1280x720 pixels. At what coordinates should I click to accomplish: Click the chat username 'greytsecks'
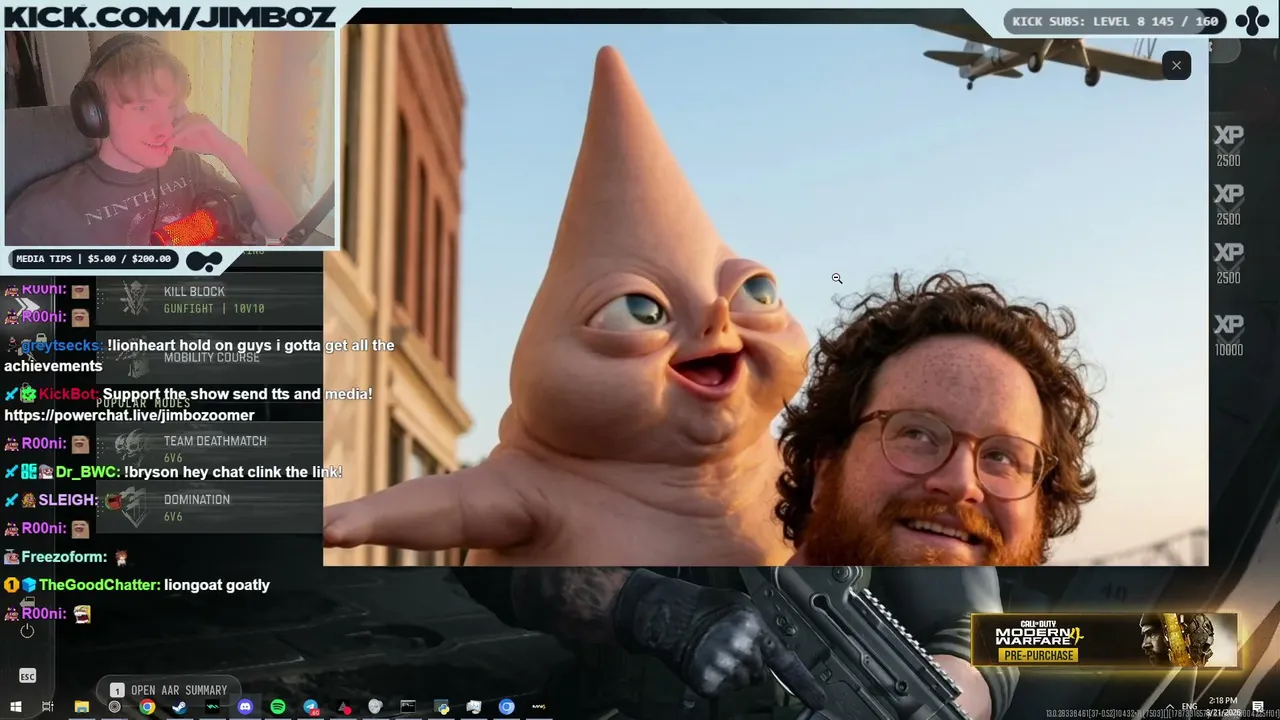tap(61, 345)
